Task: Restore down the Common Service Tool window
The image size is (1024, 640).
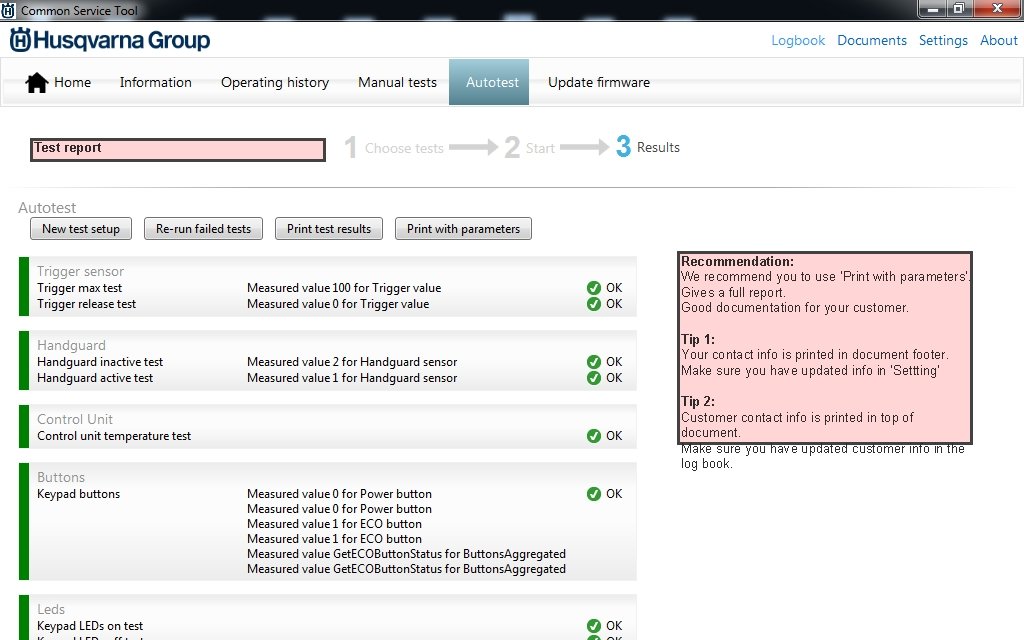Action: pyautogui.click(x=959, y=8)
